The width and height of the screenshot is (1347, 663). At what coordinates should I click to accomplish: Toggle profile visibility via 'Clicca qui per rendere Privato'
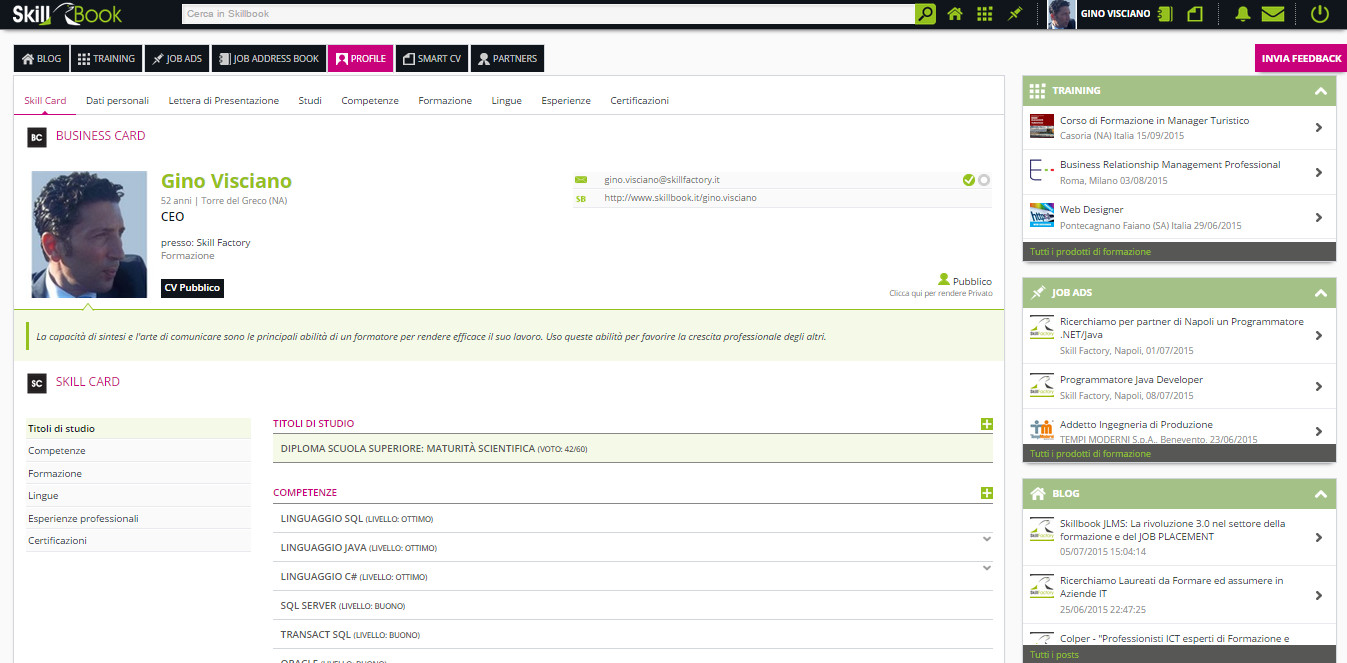tap(940, 294)
